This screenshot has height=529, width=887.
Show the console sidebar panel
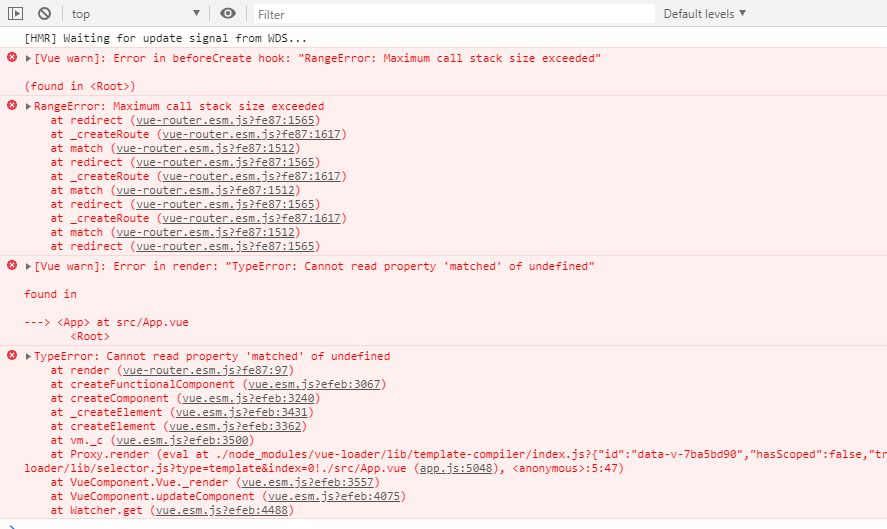15,14
